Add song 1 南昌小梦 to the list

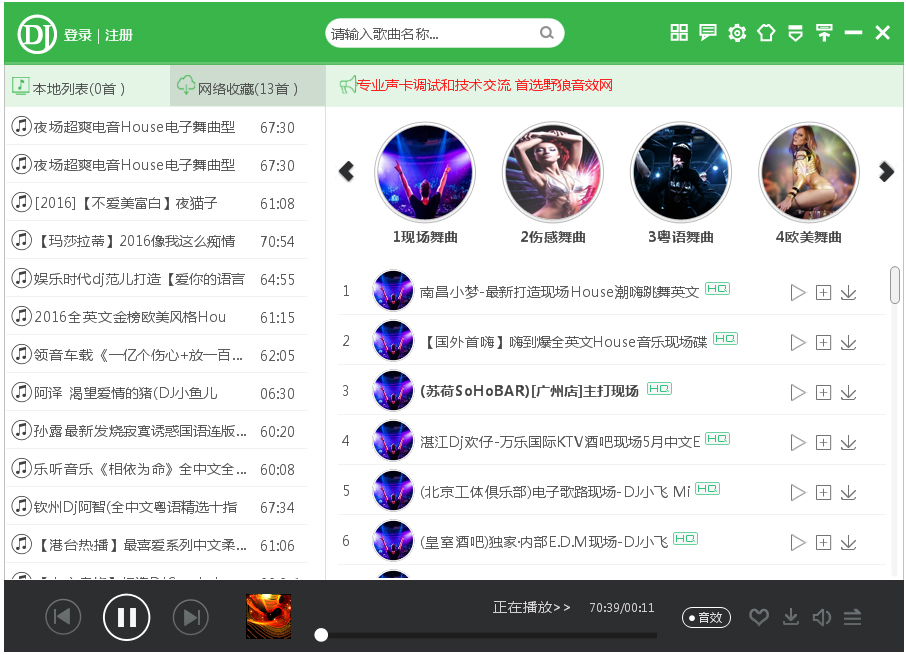tap(823, 293)
